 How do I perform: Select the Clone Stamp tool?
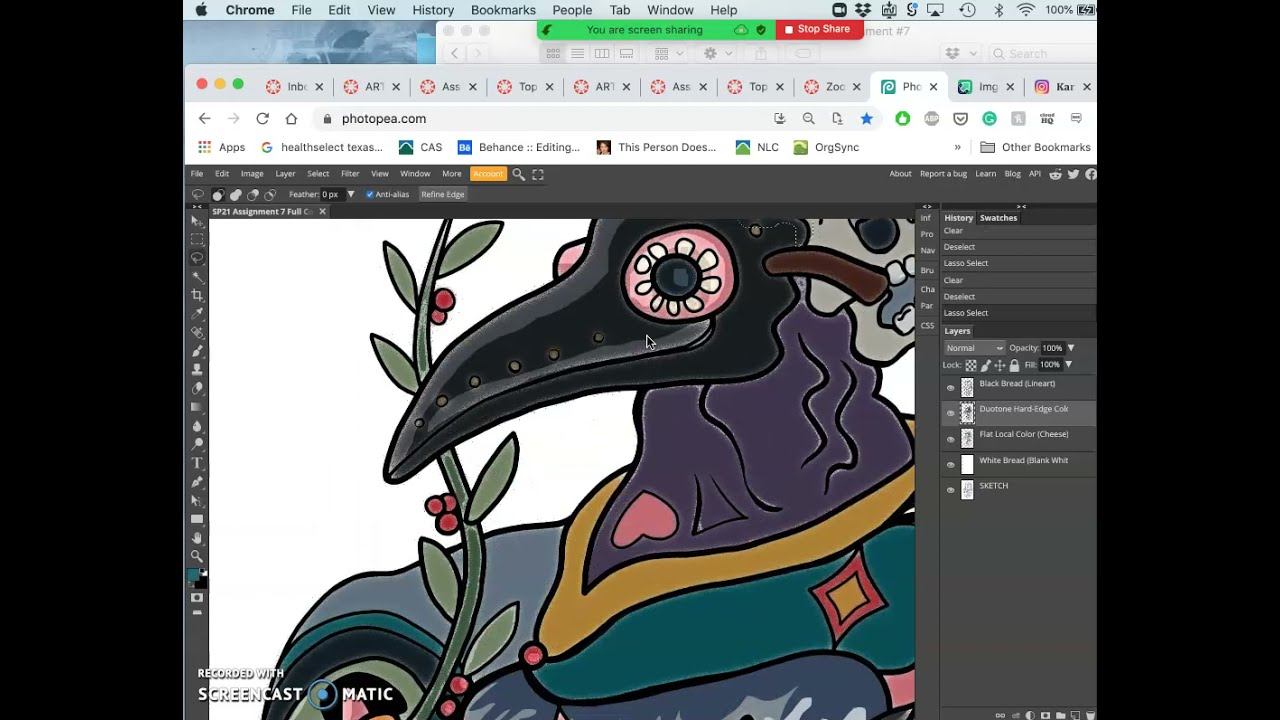point(197,369)
